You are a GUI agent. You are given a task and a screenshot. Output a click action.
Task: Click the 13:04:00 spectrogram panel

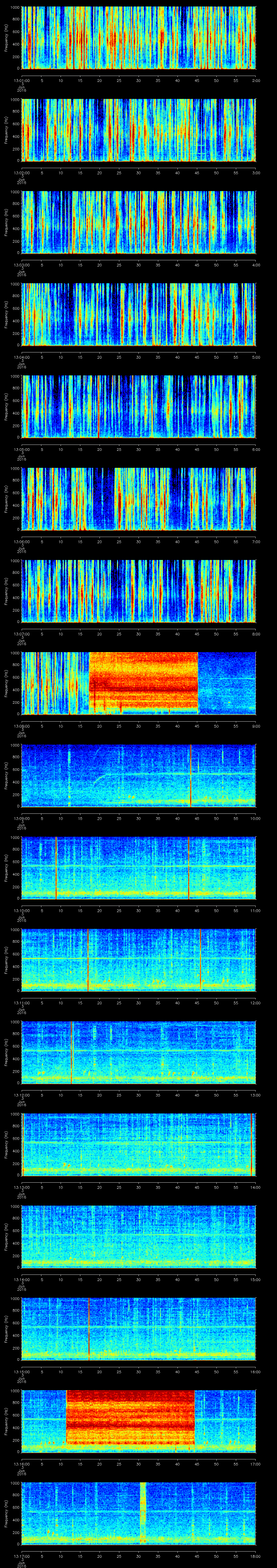point(139,314)
